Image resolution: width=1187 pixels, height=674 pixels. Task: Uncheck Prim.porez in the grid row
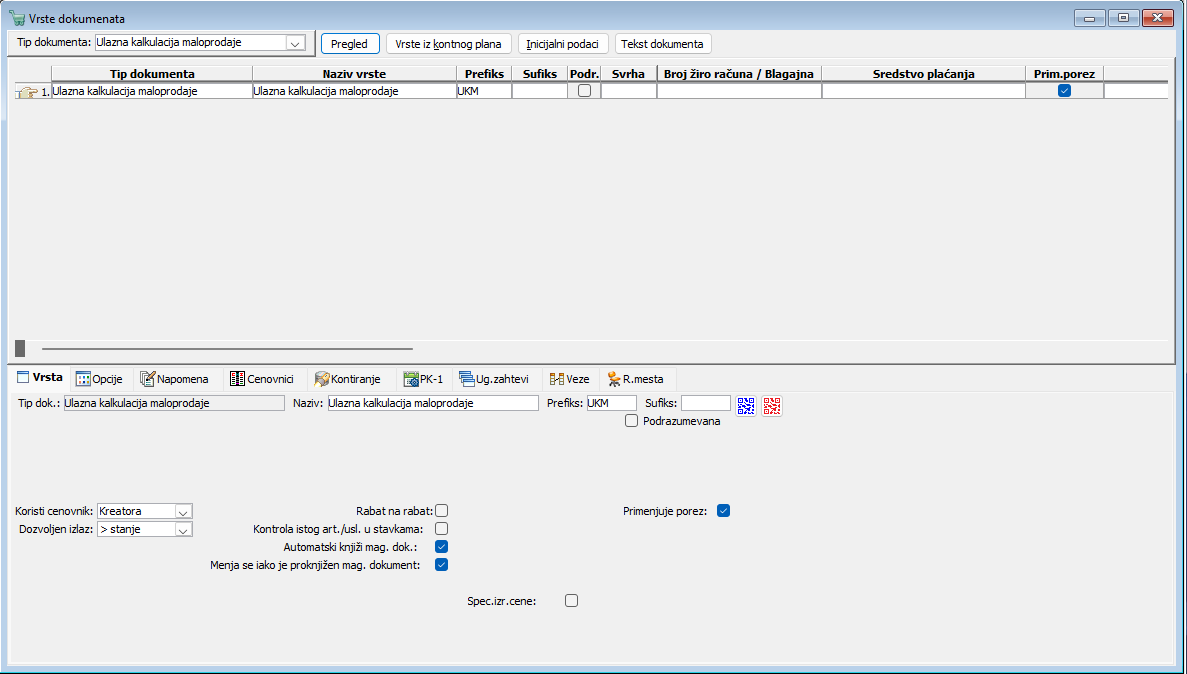[1064, 91]
